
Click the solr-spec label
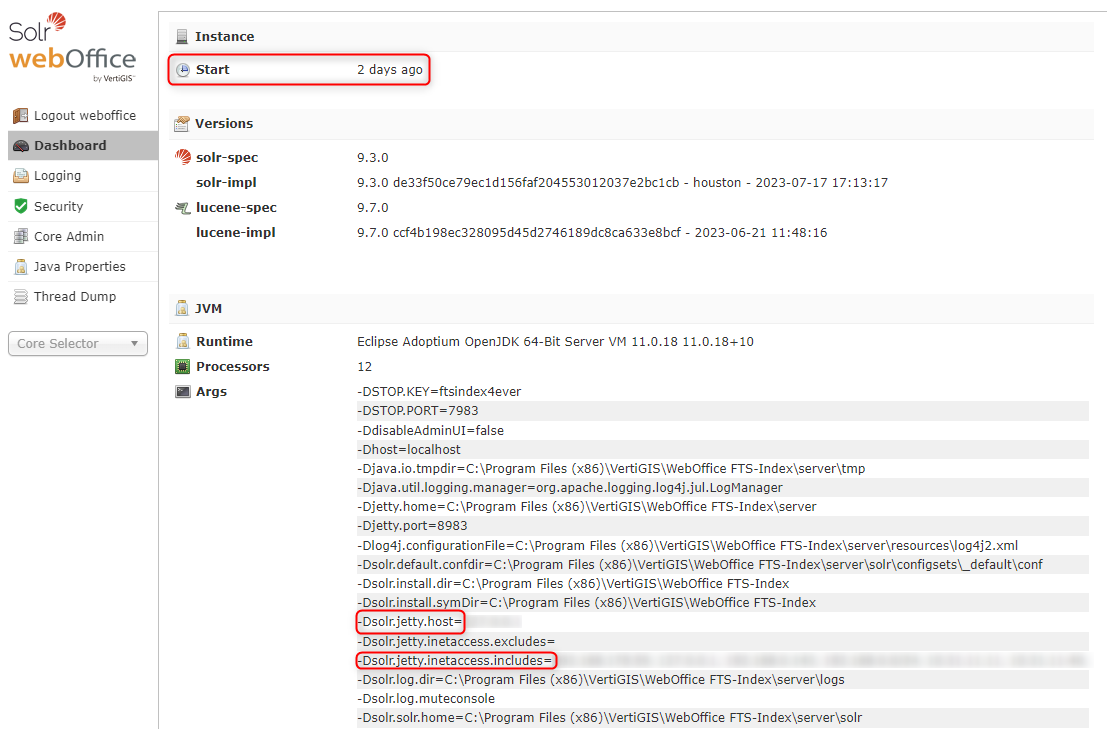pos(227,157)
